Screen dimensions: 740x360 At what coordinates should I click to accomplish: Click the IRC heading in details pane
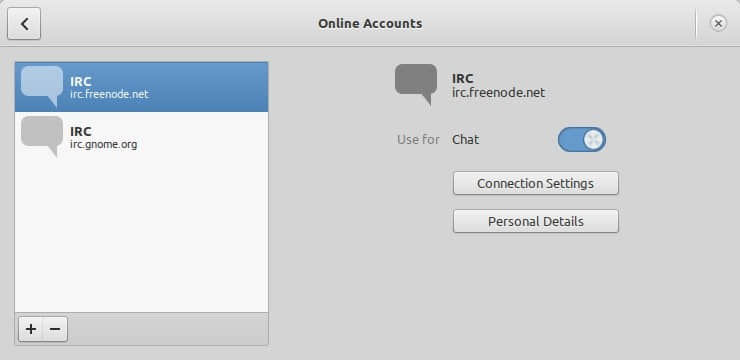[x=462, y=78]
